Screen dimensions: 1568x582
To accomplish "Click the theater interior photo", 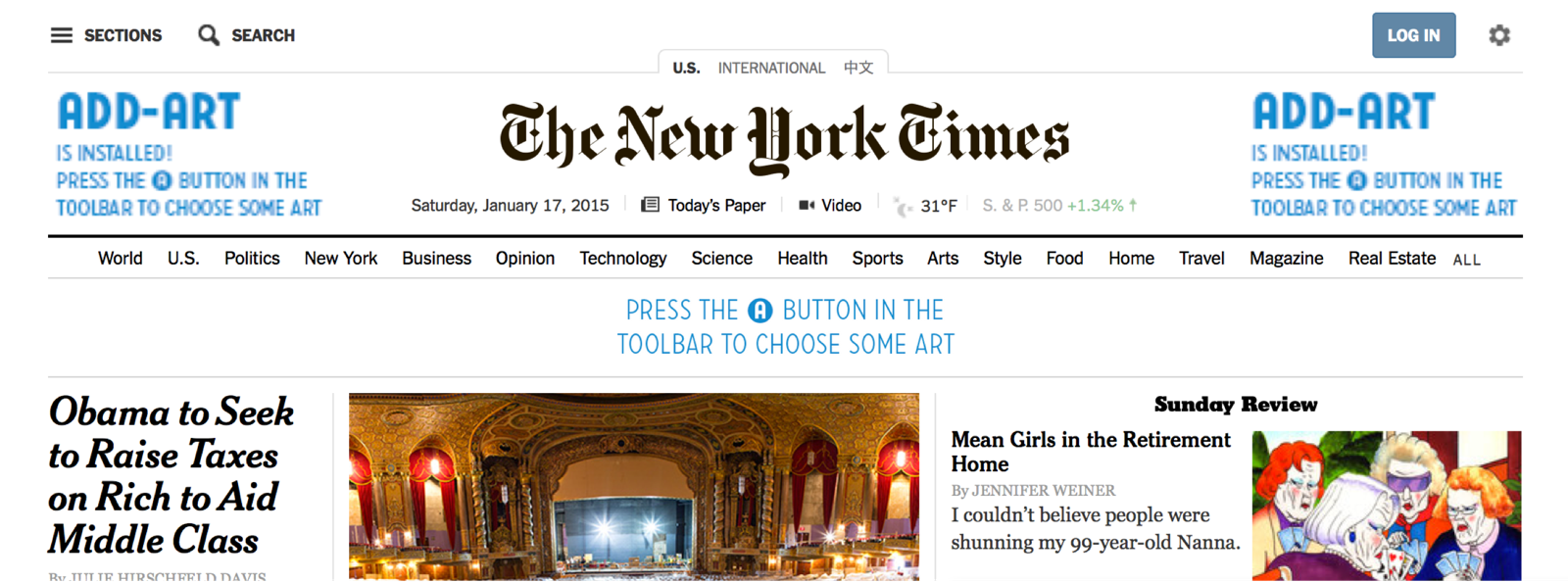I will point(634,487).
